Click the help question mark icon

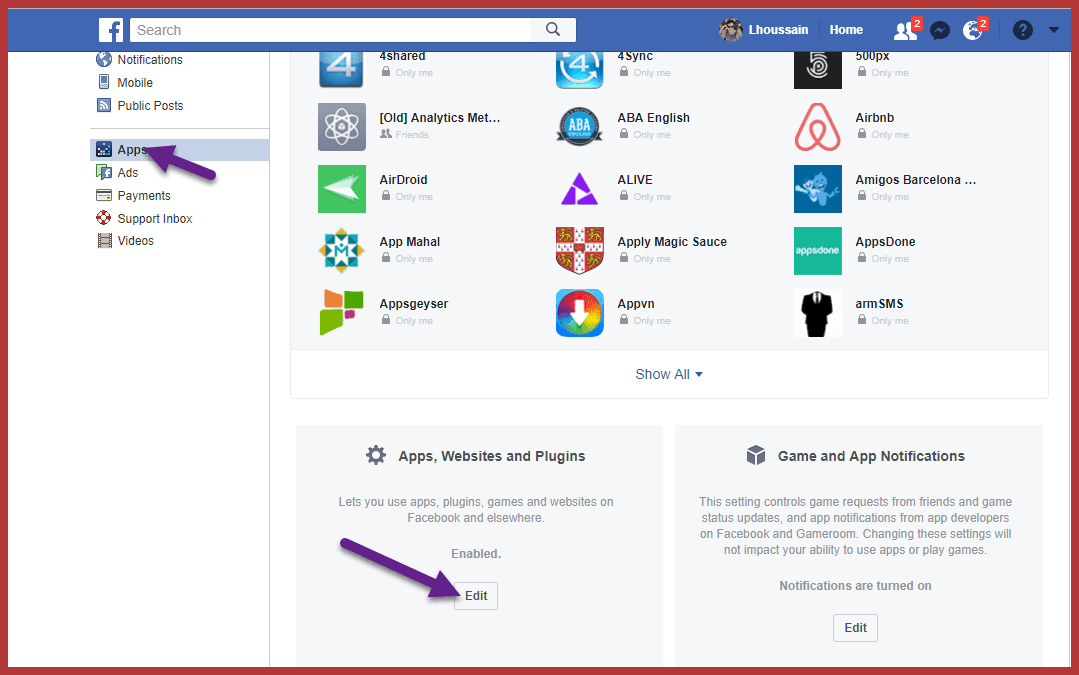point(1022,30)
